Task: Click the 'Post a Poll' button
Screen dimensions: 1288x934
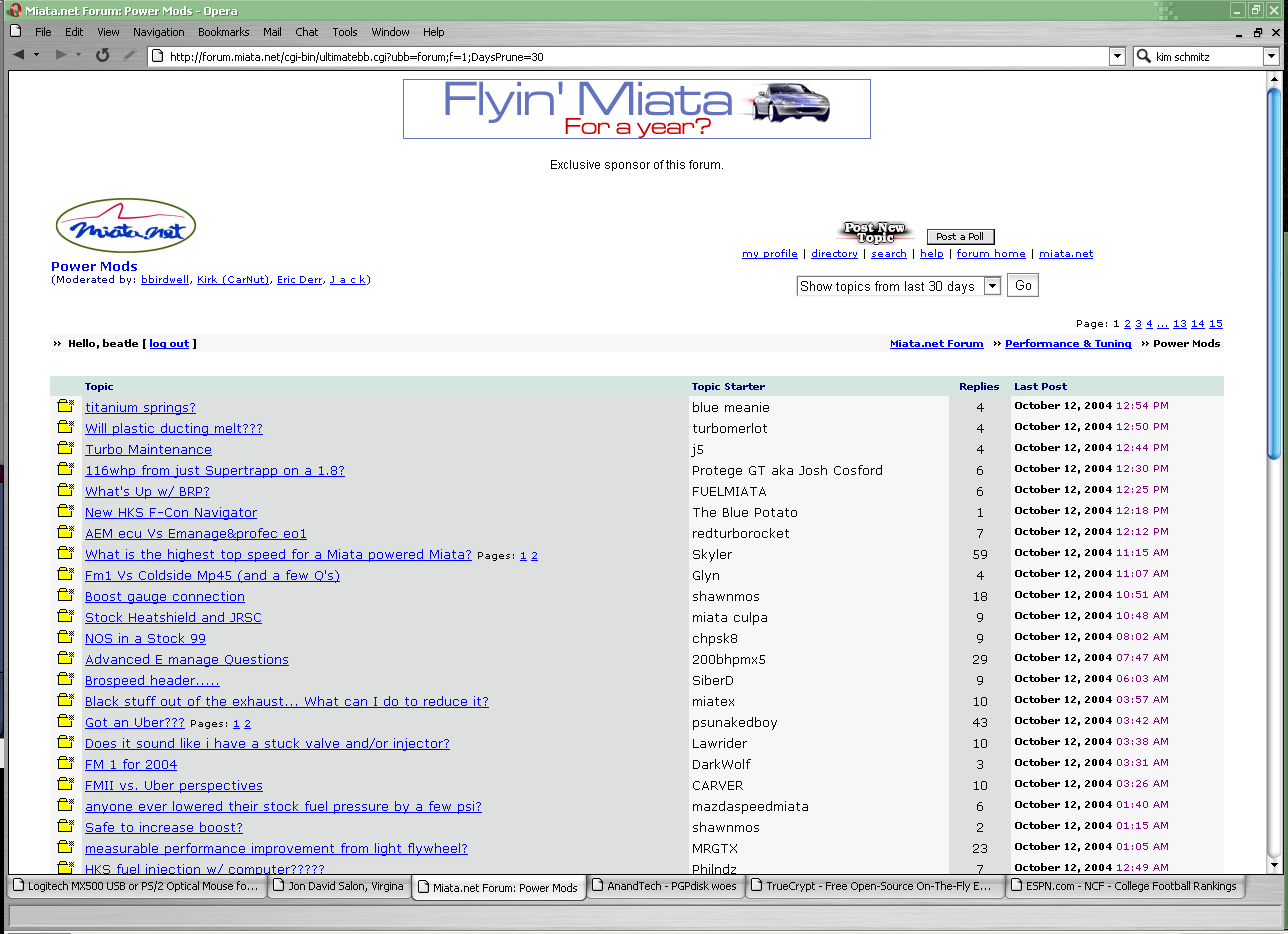Action: [x=960, y=237]
